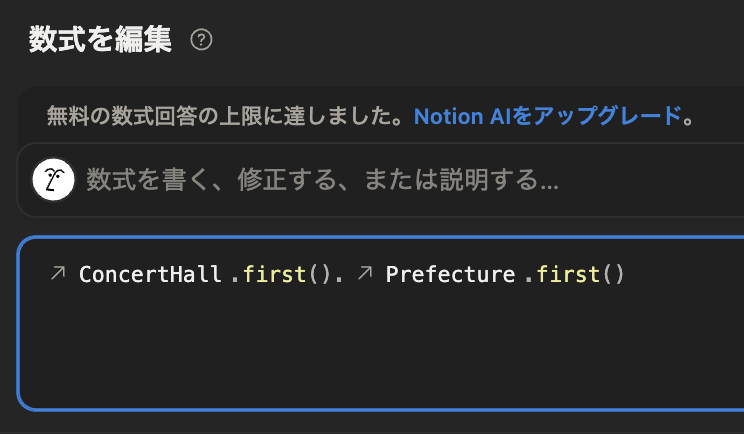Image resolution: width=744 pixels, height=434 pixels.
Task: Click the 無料の数式回答の上限に達しました message
Action: 225,116
